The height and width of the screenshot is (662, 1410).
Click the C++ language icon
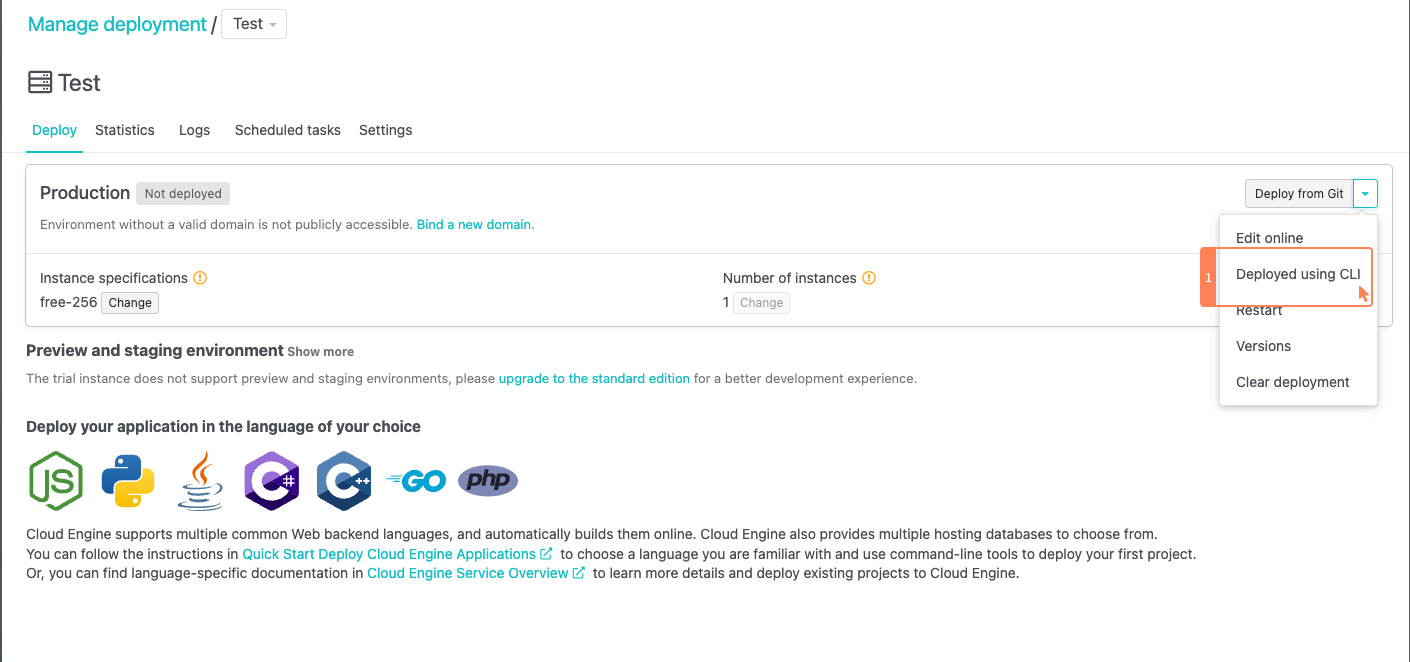(x=344, y=481)
